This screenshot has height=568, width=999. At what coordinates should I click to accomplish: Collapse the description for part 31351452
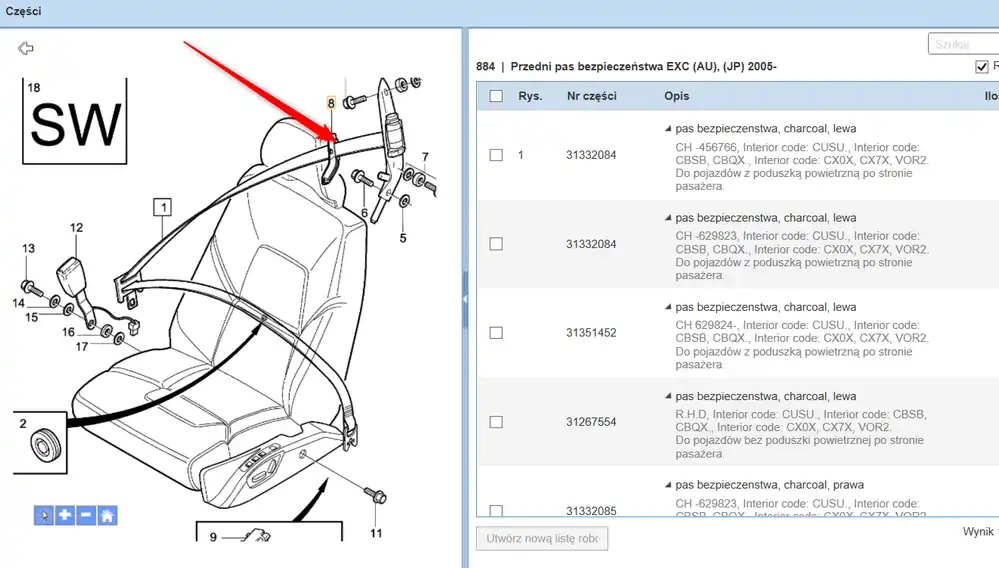(668, 307)
